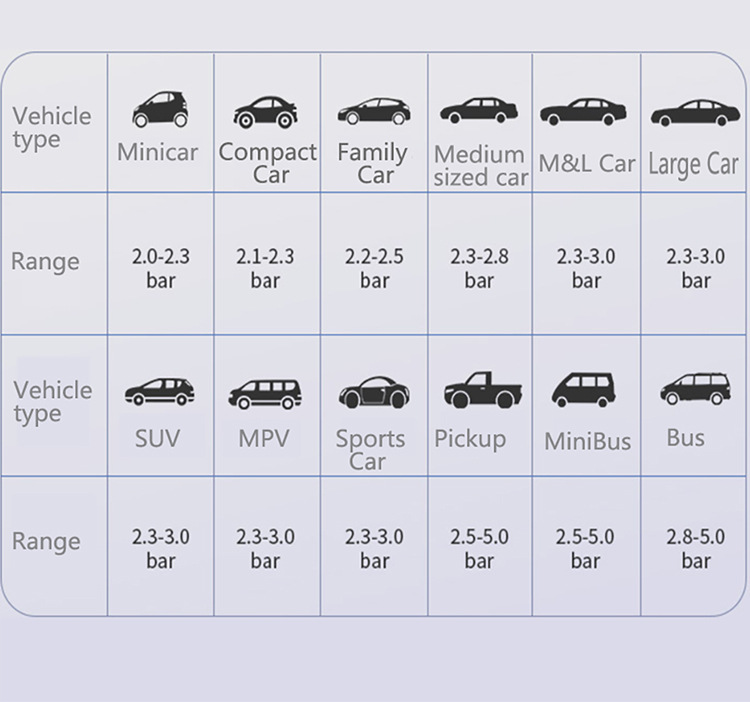750x702 pixels.
Task: Click the bottom Range row header
Action: point(45,541)
